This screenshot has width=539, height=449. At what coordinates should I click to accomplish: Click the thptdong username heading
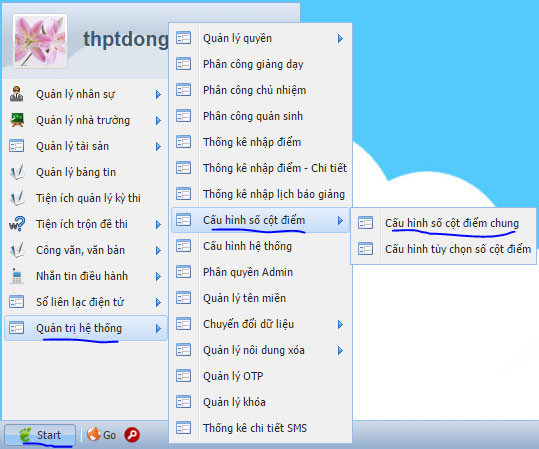click(125, 39)
